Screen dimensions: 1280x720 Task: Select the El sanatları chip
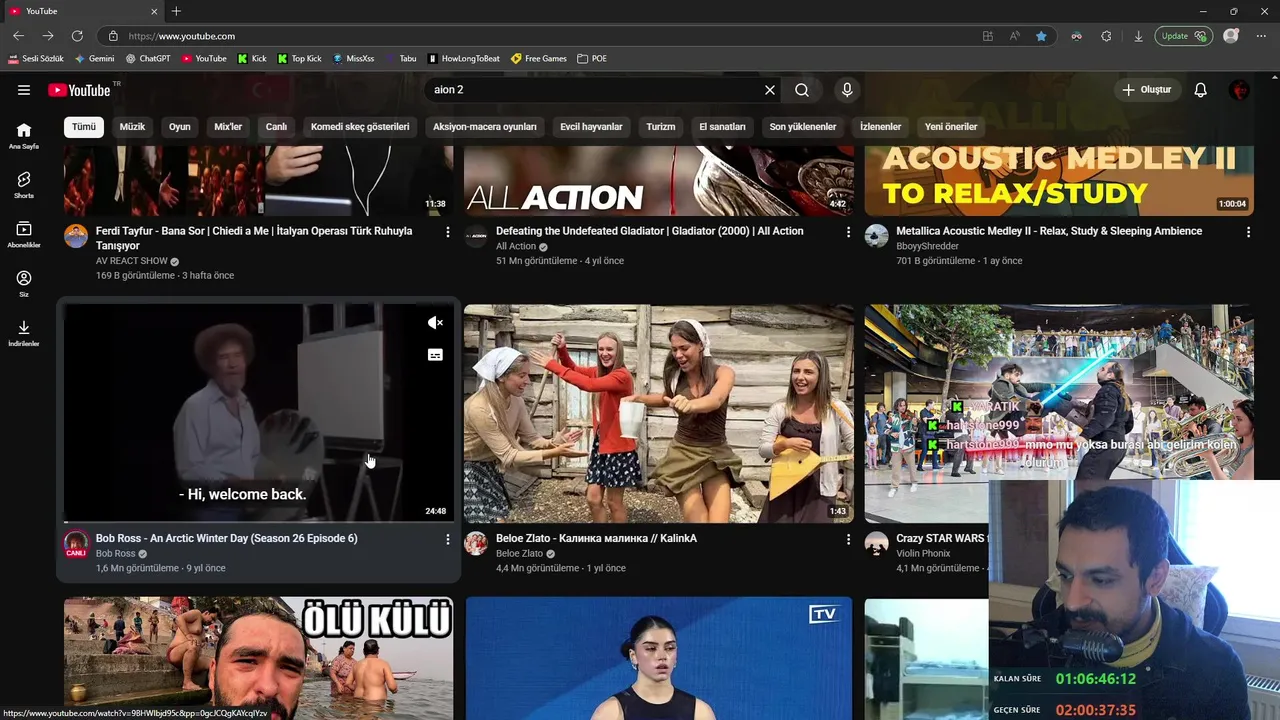(722, 127)
